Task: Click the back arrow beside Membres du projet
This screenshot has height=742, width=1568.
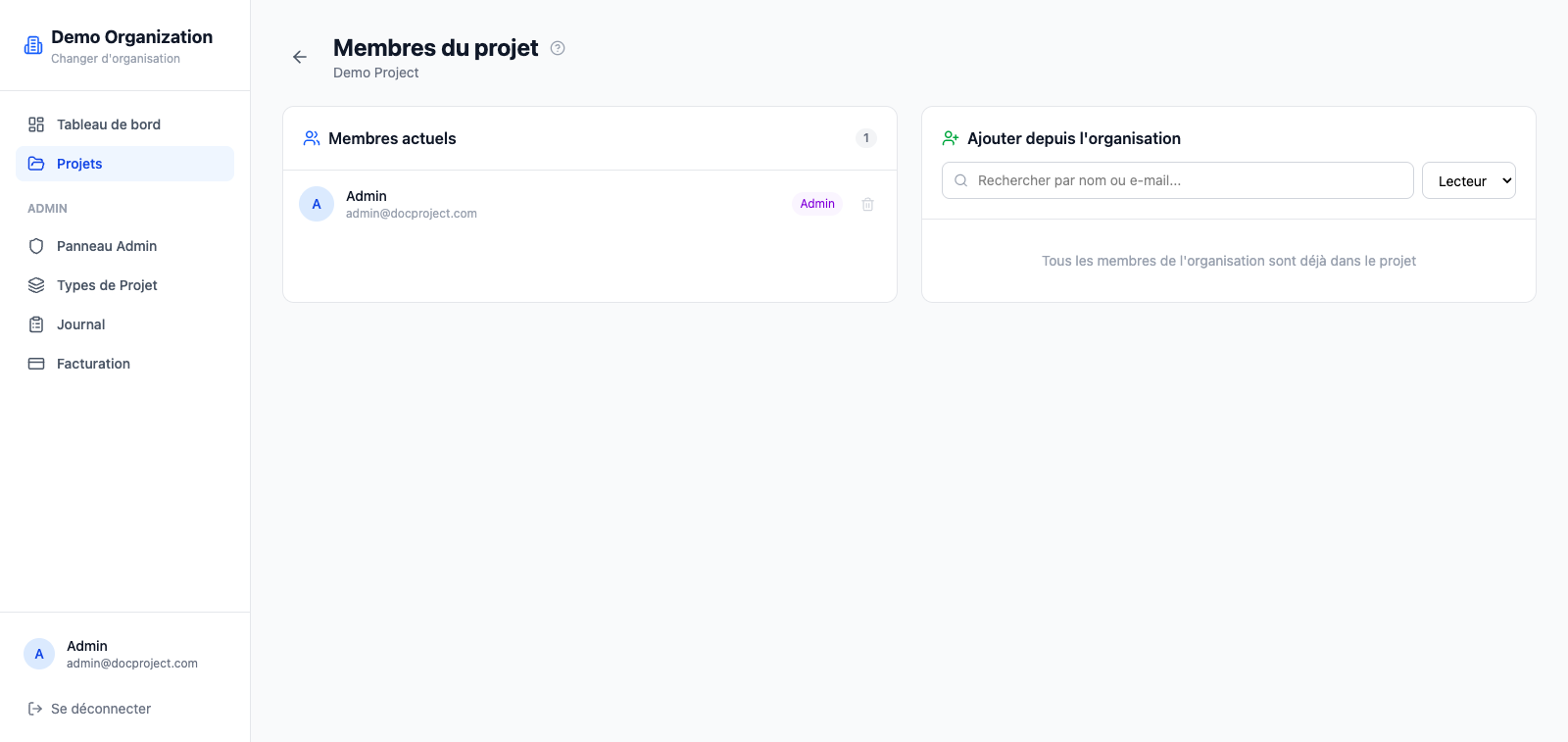Action: (300, 57)
